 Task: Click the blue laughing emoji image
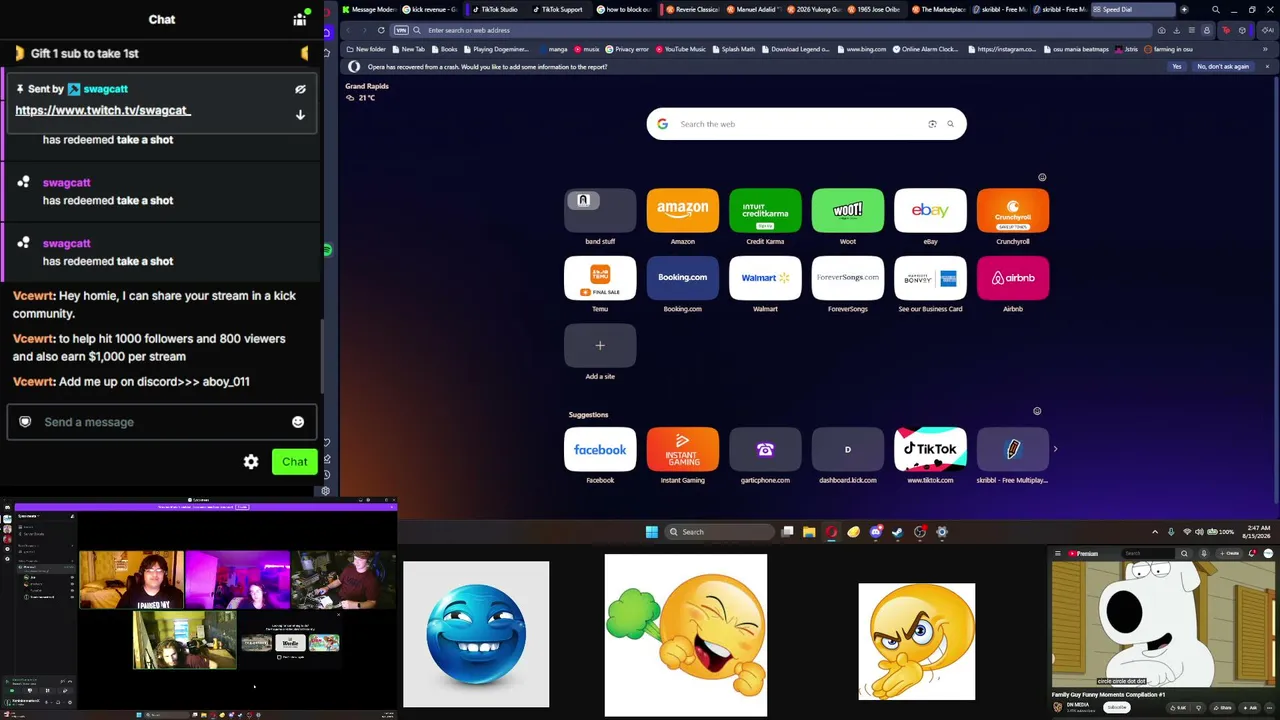tap(476, 634)
